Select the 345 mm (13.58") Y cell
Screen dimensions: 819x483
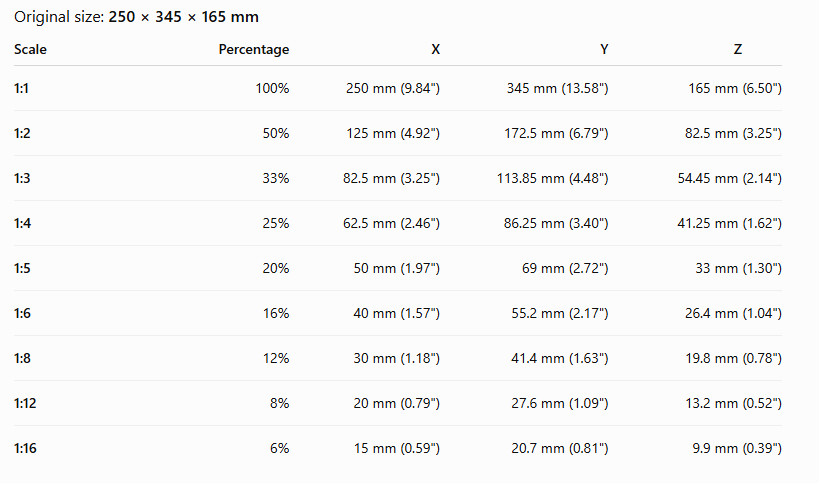click(x=557, y=88)
